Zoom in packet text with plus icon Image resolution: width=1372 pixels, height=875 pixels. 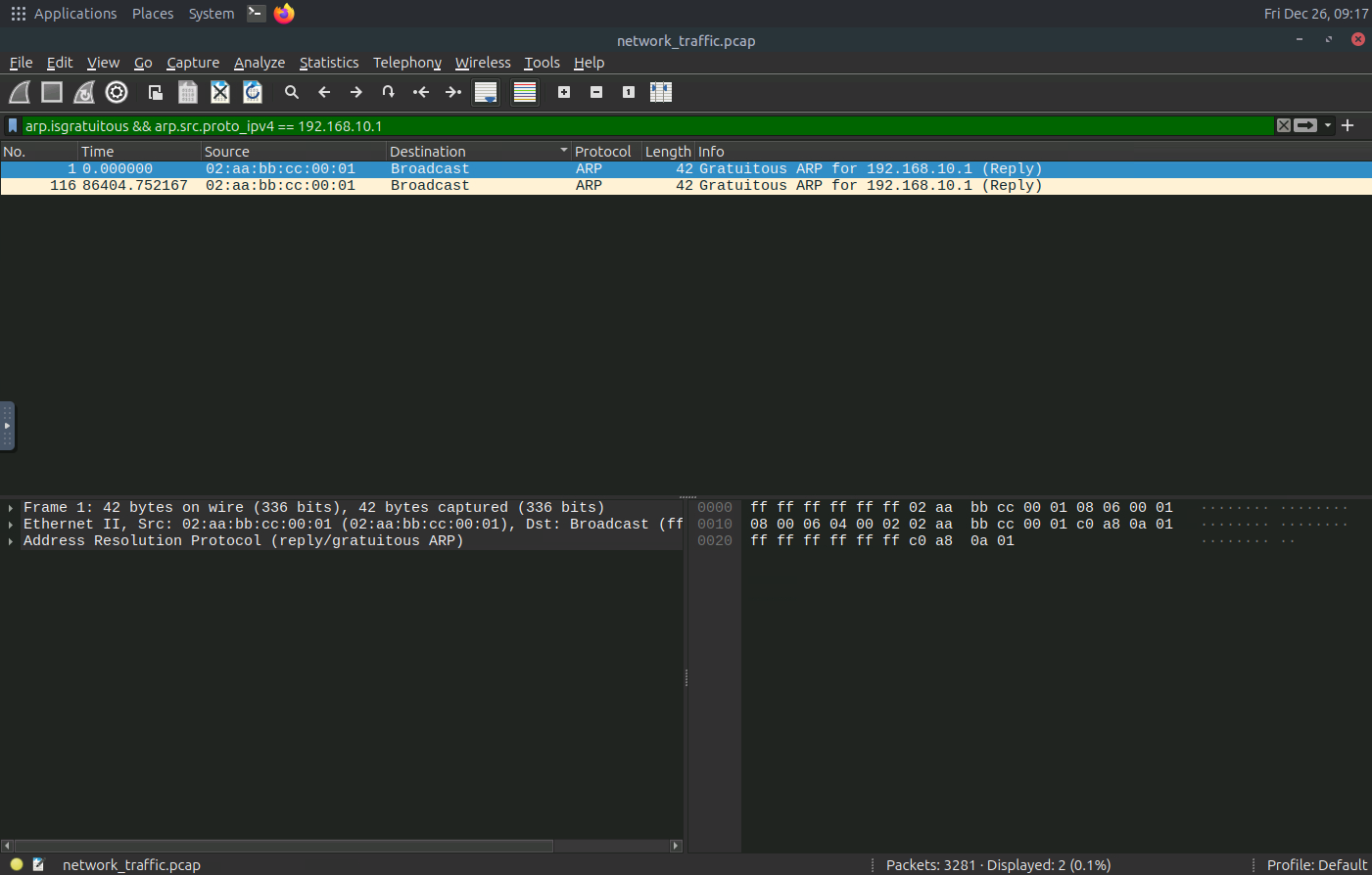[x=564, y=92]
